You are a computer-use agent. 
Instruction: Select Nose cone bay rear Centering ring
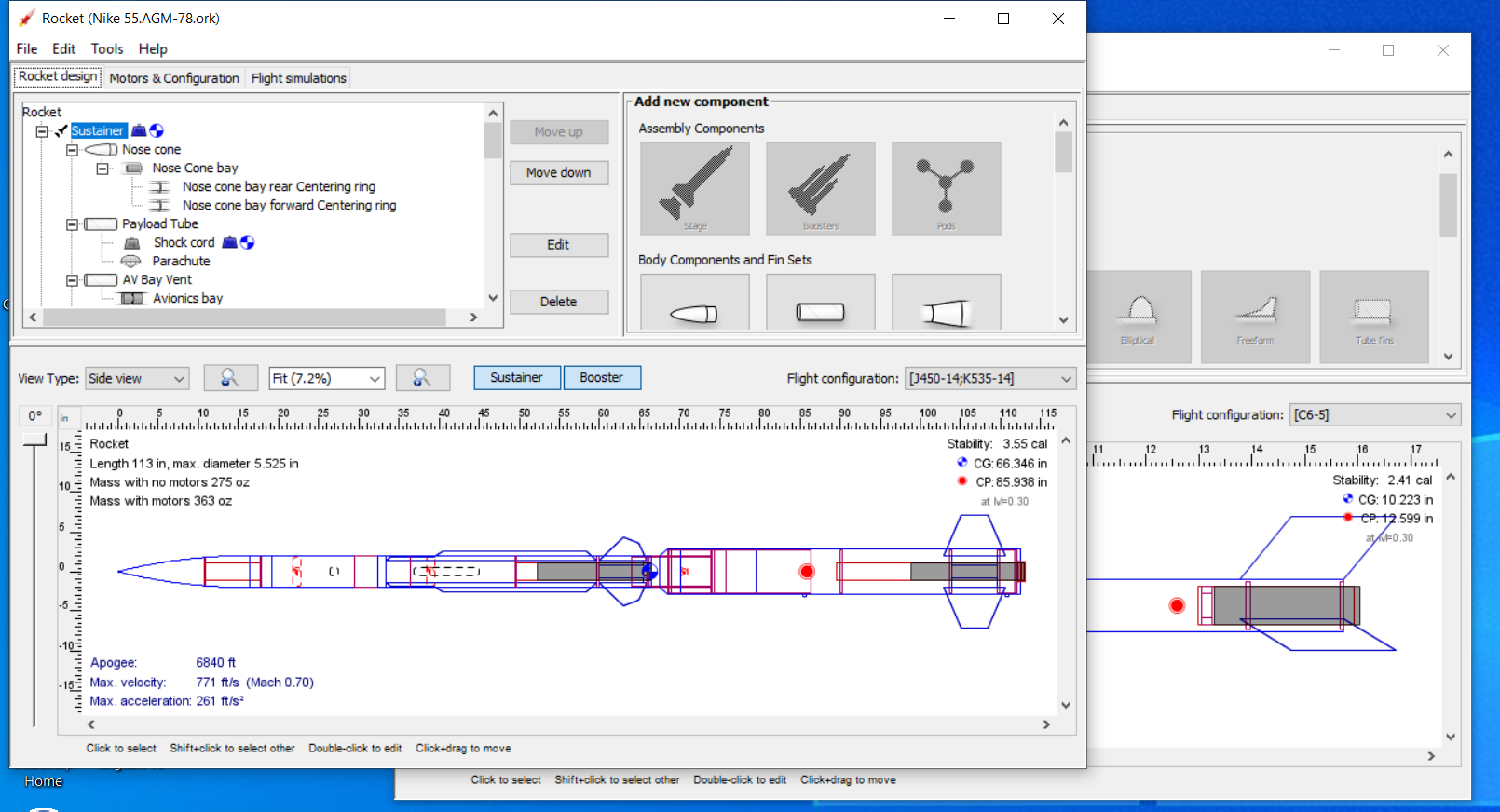279,186
